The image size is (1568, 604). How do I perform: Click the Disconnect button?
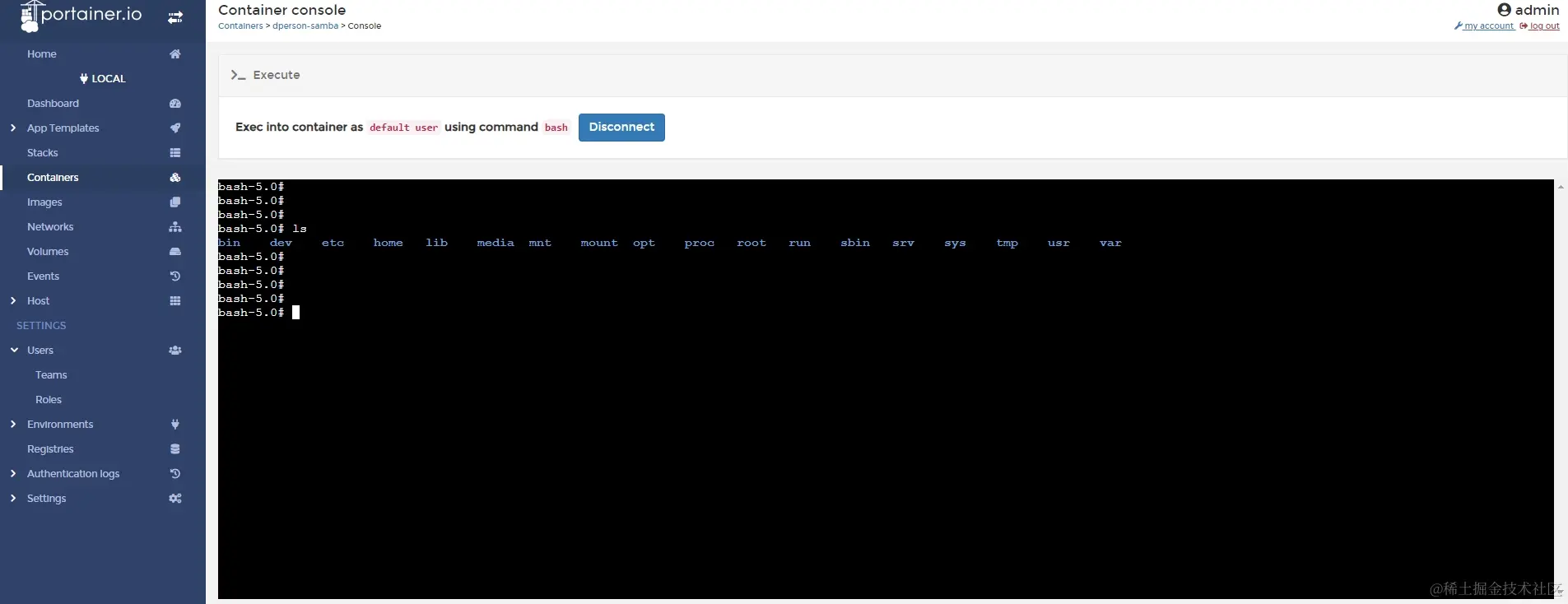621,128
